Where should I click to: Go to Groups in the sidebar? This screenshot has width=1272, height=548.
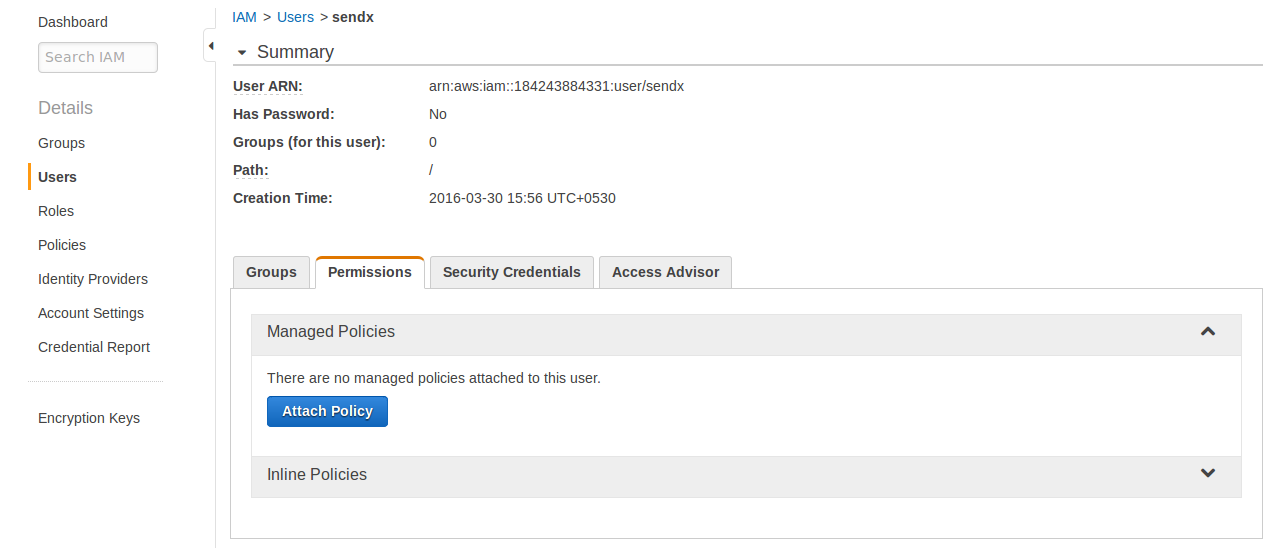click(62, 143)
